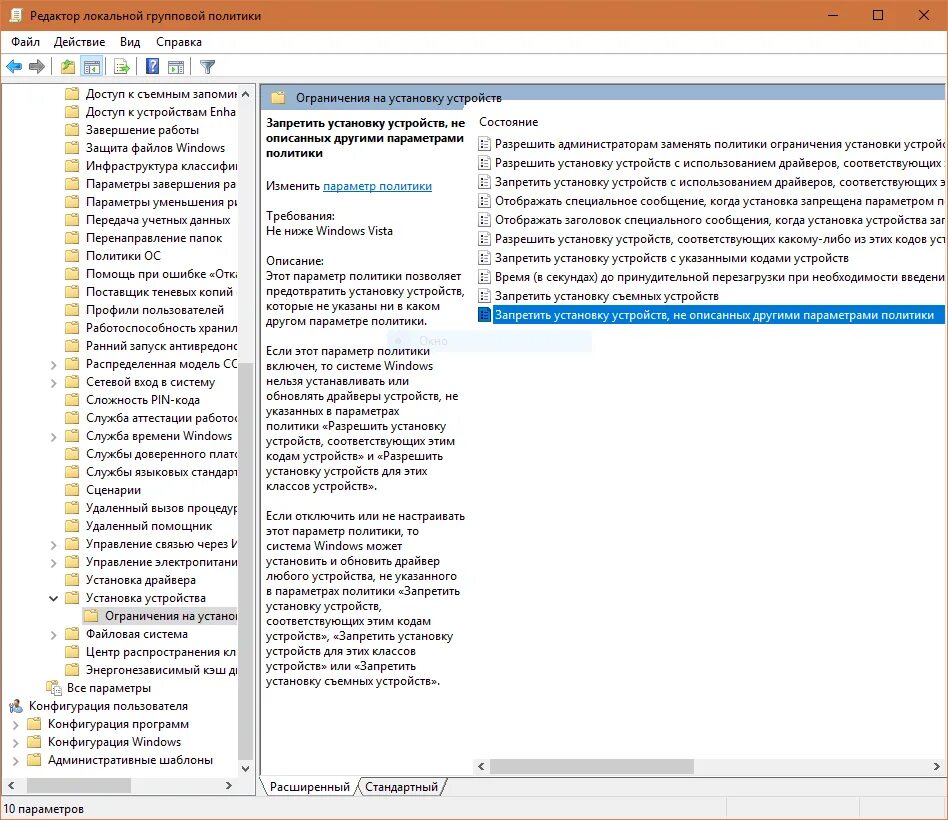948x820 pixels.
Task: Click the Up one level folder icon
Action: [68, 67]
